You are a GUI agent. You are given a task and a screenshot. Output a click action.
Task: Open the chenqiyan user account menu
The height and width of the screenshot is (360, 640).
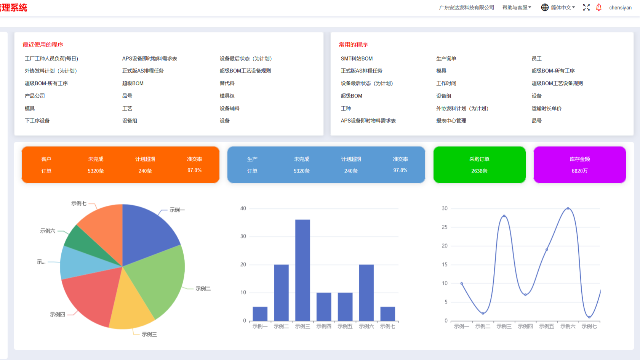point(620,7)
